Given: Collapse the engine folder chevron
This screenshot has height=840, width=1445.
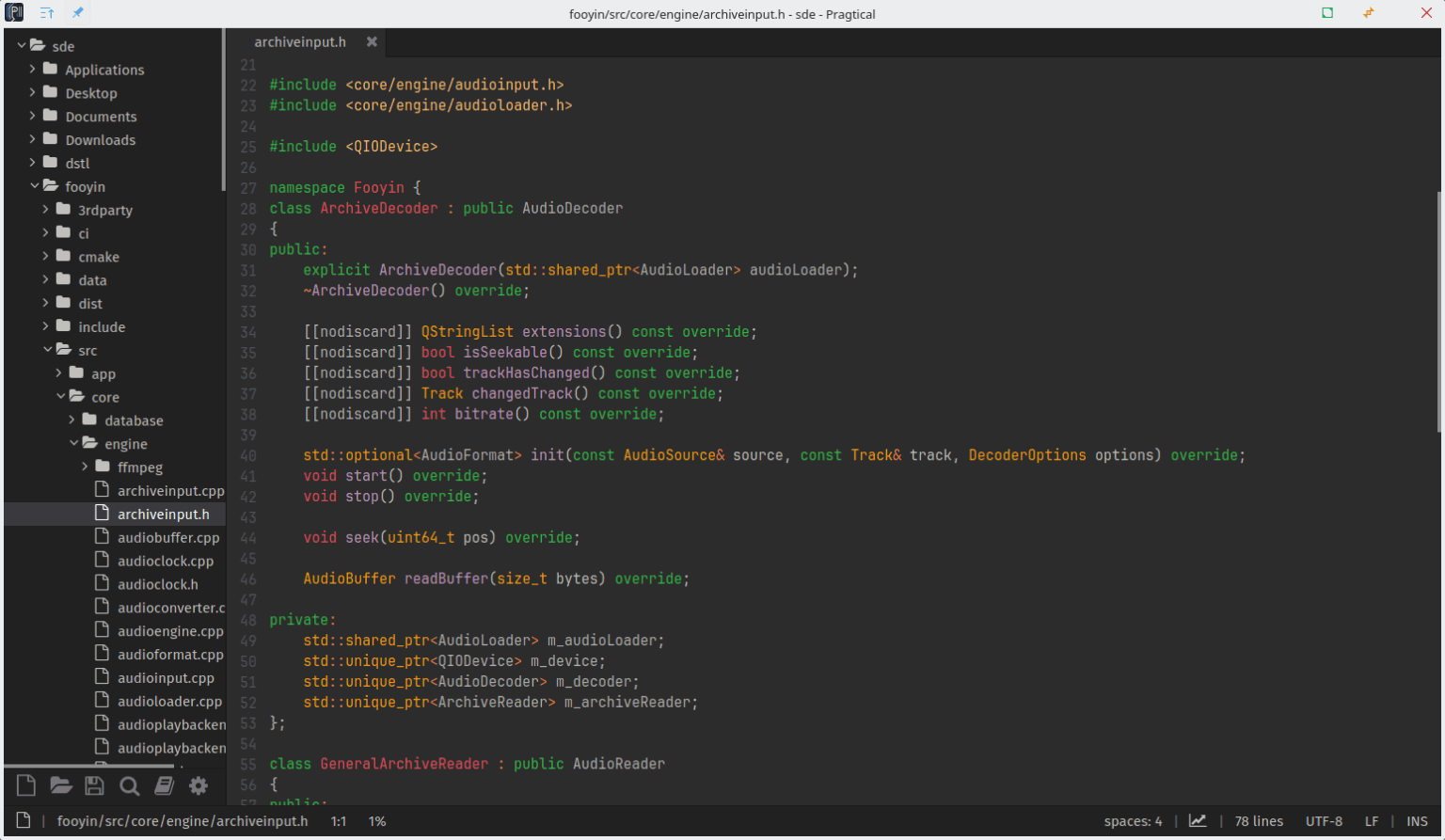Looking at the screenshot, I should [74, 443].
